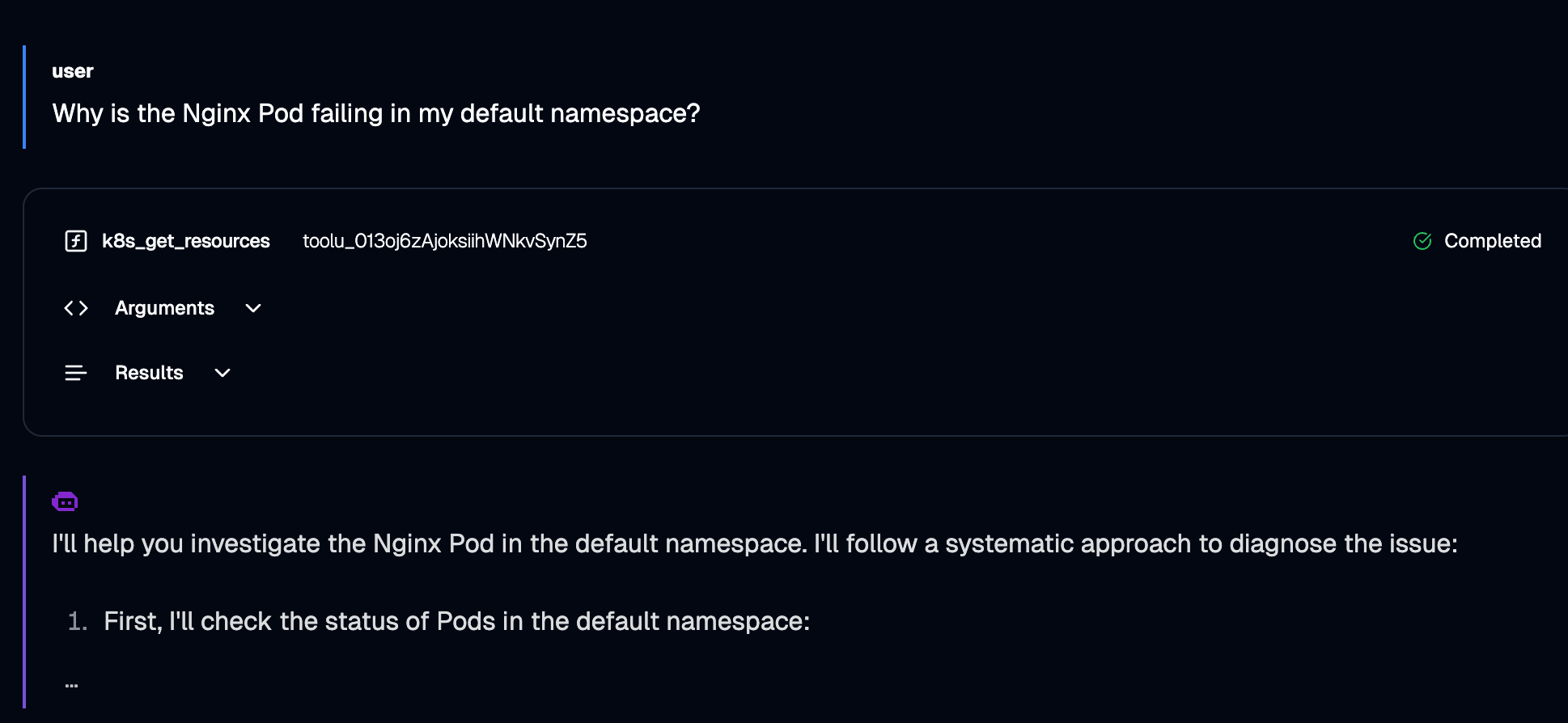Open the Results section label
The width and height of the screenshot is (1568, 723).
pos(149,373)
